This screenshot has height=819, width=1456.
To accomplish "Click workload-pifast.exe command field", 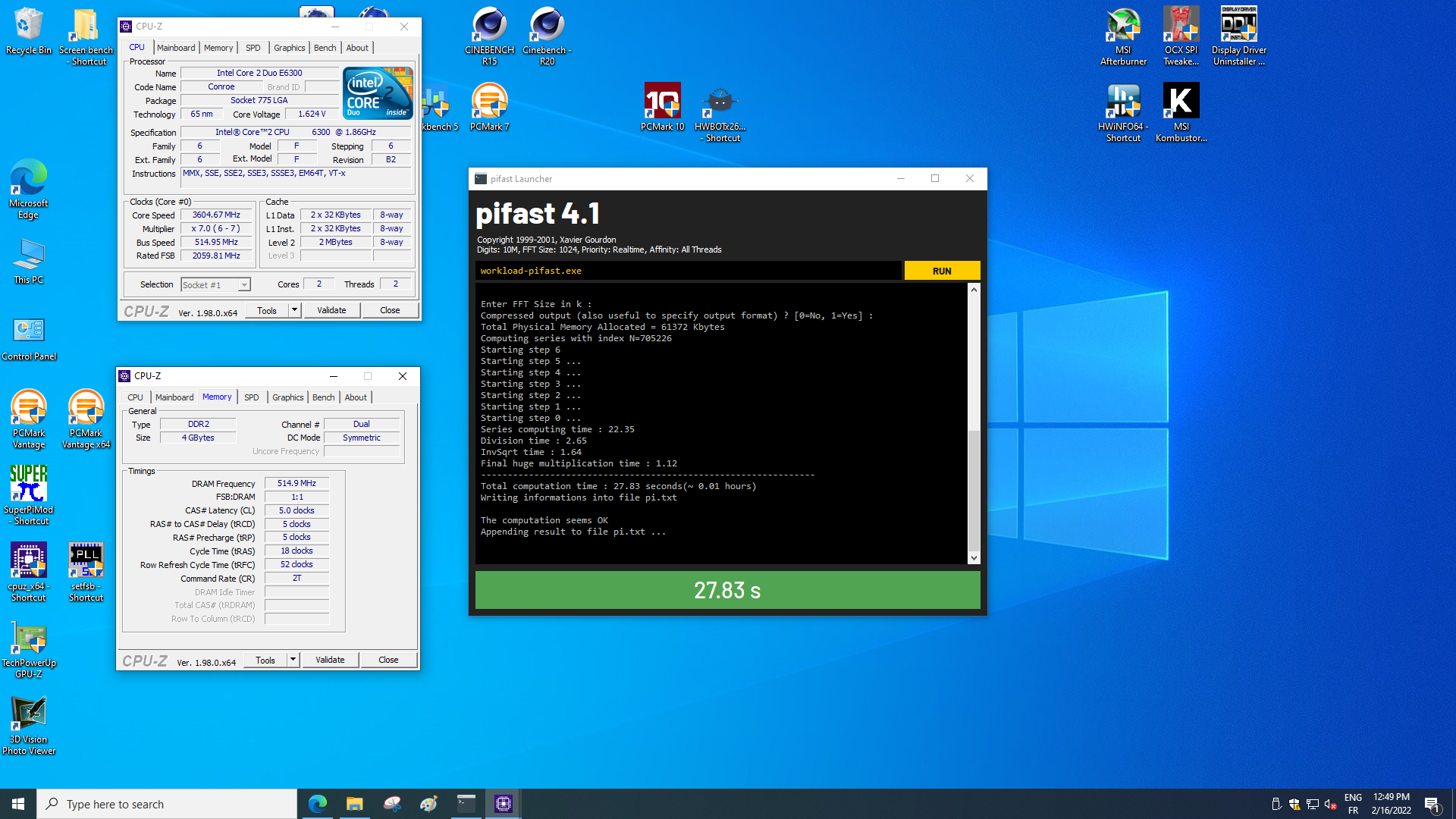I will click(689, 271).
